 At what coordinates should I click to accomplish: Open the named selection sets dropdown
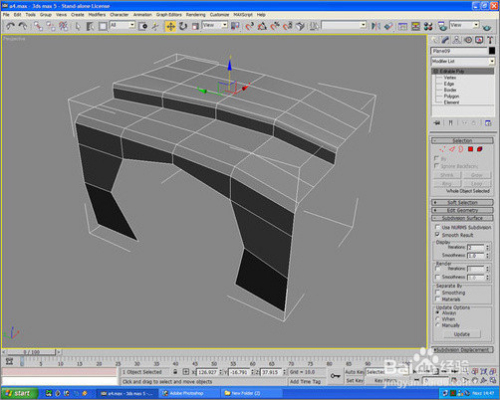[x=344, y=25]
